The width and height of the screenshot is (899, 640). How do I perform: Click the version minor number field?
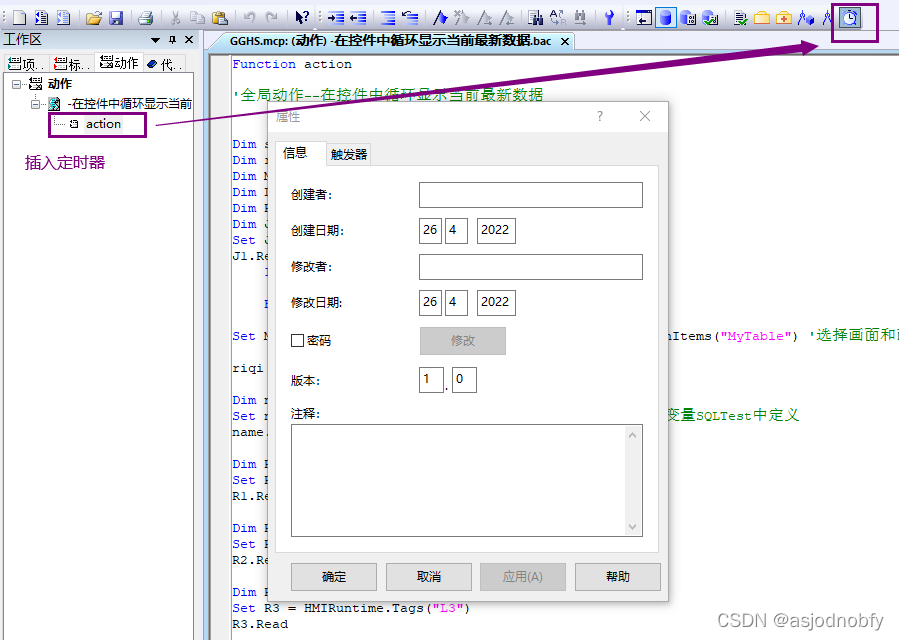pyautogui.click(x=464, y=380)
